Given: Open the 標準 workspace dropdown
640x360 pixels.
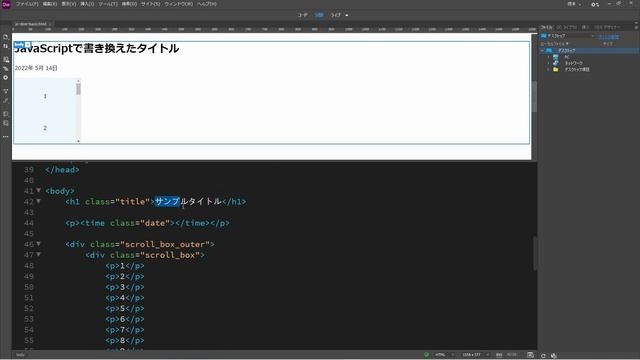Looking at the screenshot, I should click(574, 4).
